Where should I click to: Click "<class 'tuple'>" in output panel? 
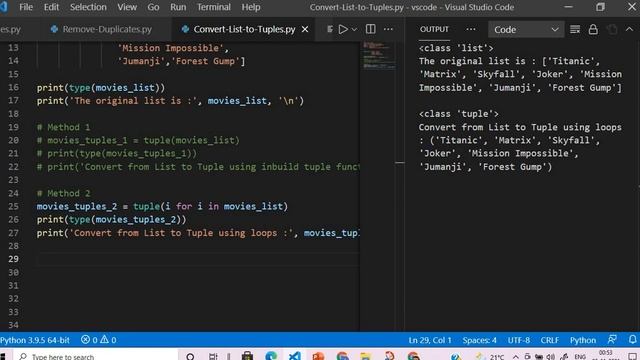click(458, 114)
